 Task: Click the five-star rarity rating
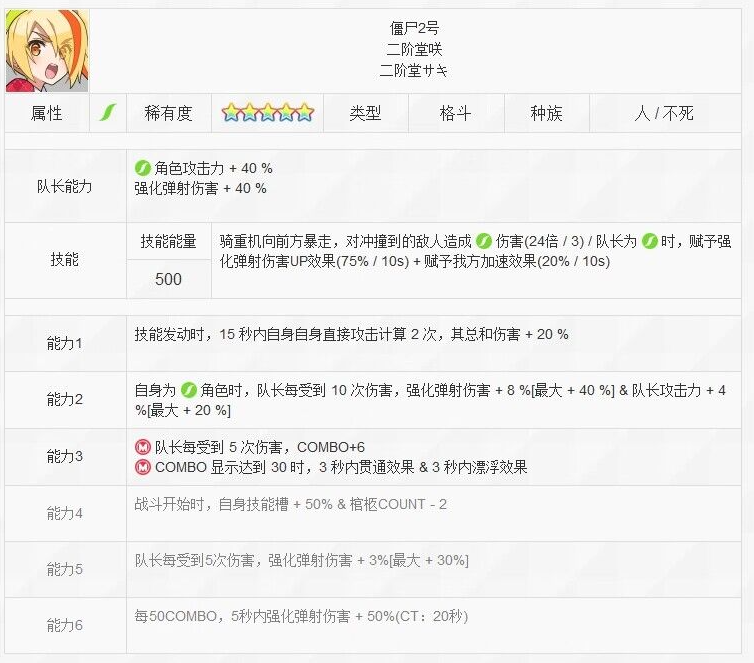point(267,113)
